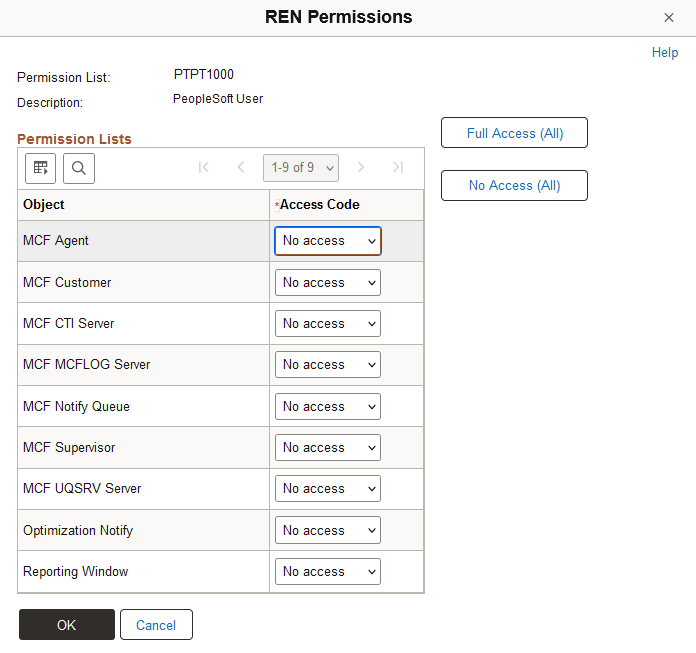Select the MCF CTI Server label
The height and width of the screenshot is (653, 696).
click(68, 324)
